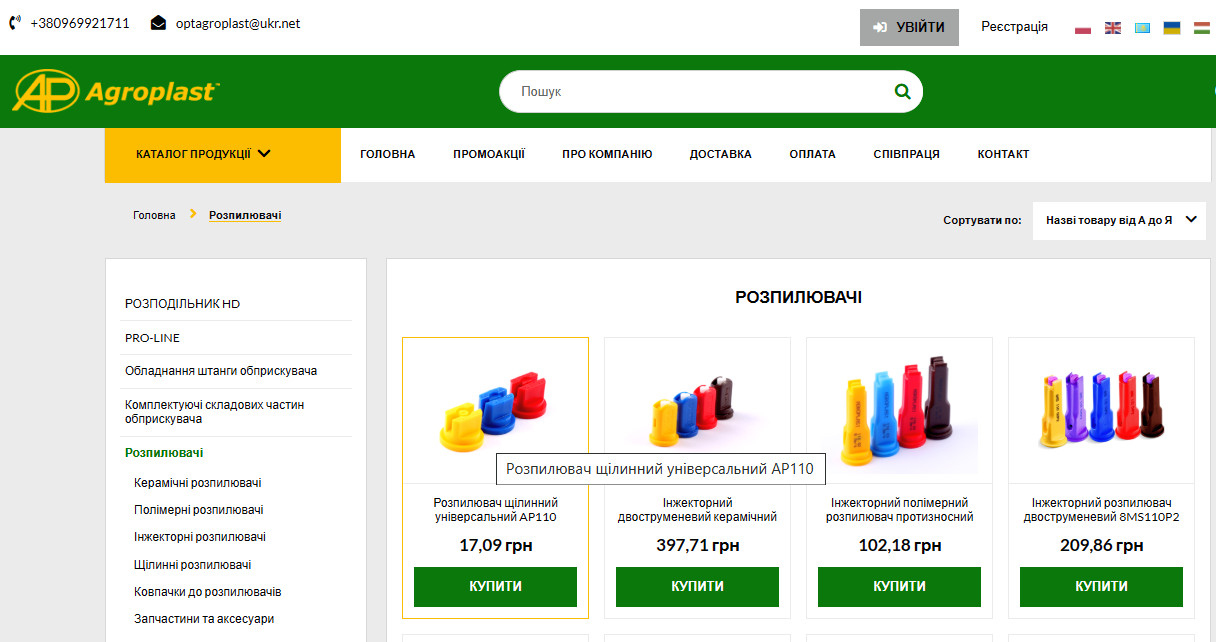Open the полімерний протизносний nozzle image
This screenshot has height=642, width=1216.
click(x=898, y=412)
